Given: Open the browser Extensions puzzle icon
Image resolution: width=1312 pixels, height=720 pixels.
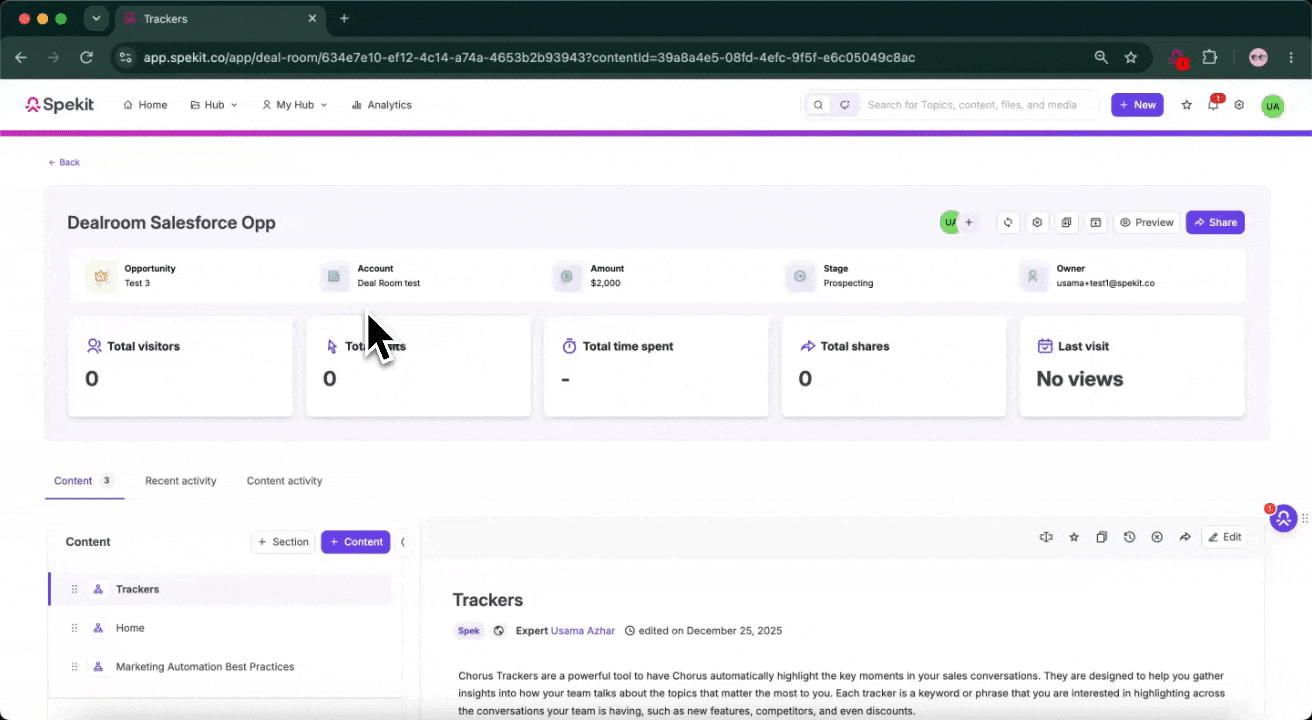Looking at the screenshot, I should 1209,58.
